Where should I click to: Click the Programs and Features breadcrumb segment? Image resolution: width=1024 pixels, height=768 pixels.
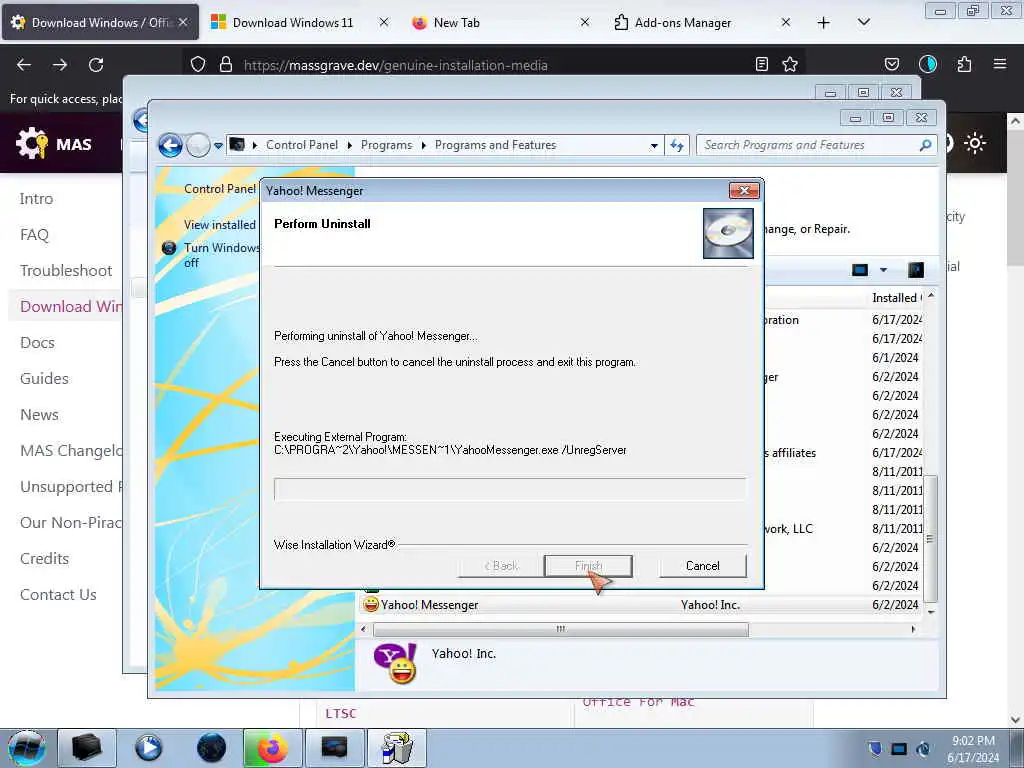click(495, 145)
